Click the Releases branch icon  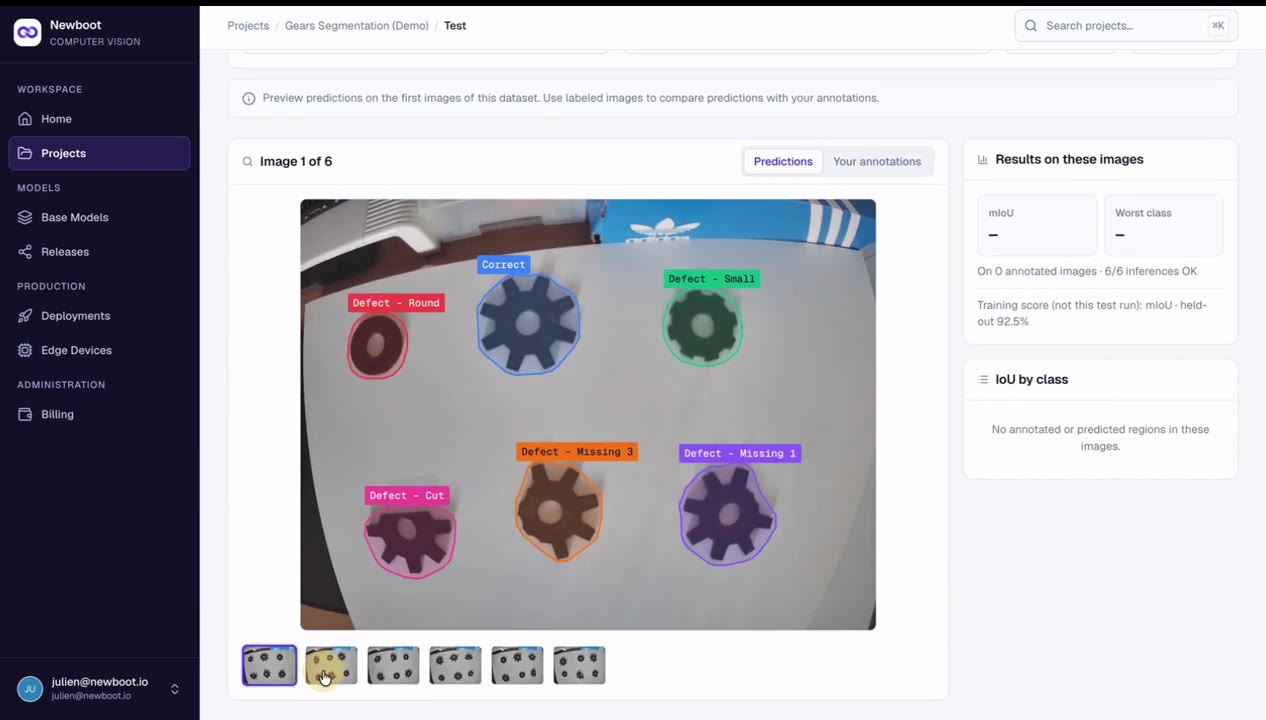click(25, 252)
